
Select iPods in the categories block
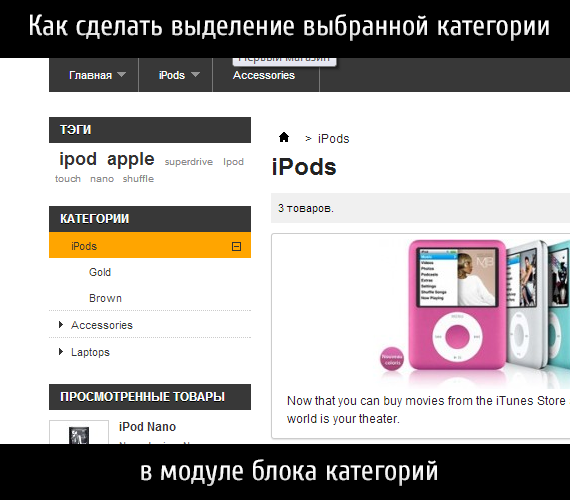(x=150, y=245)
